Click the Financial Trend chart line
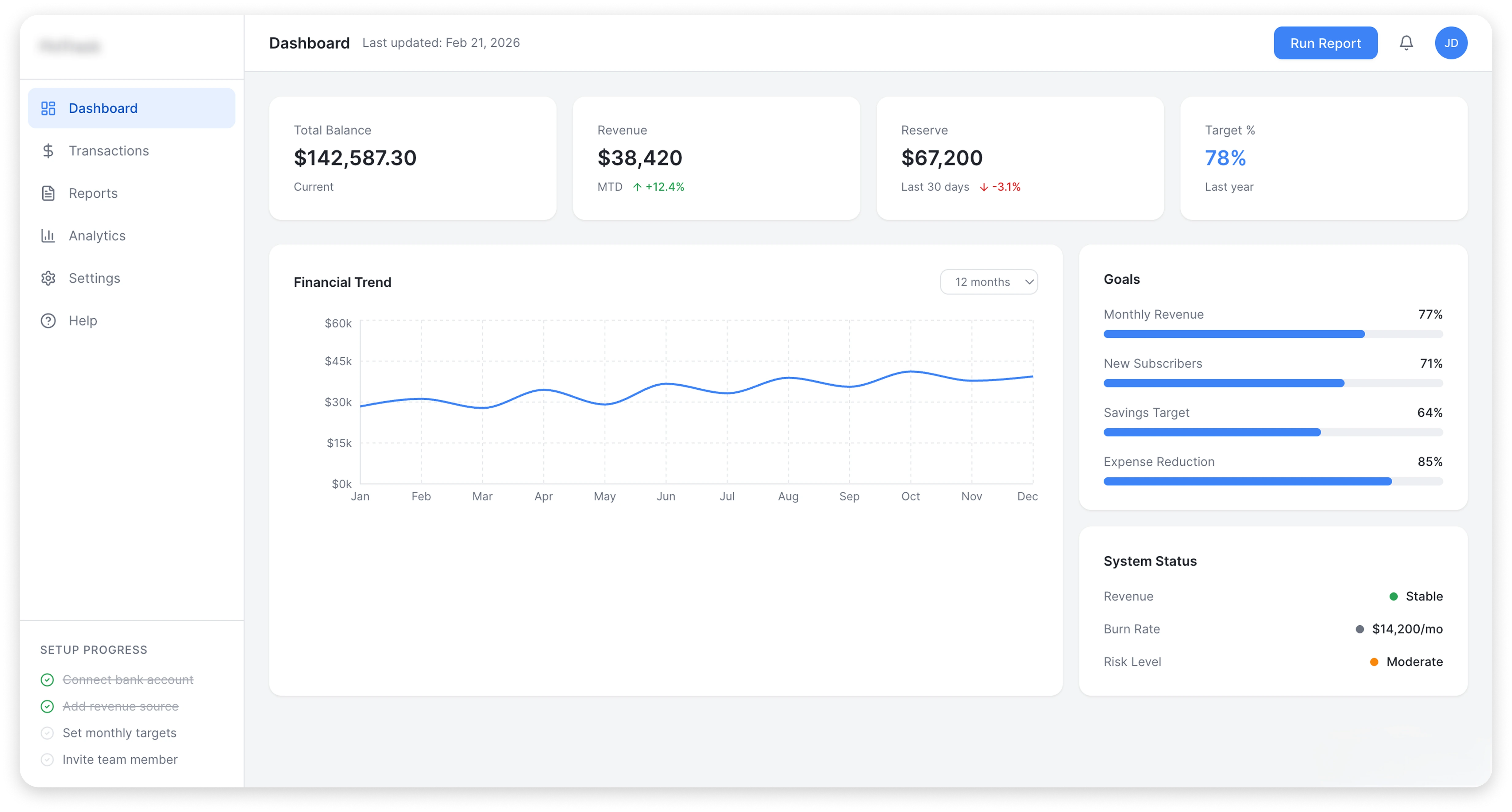The width and height of the screenshot is (1512, 812). click(x=696, y=390)
